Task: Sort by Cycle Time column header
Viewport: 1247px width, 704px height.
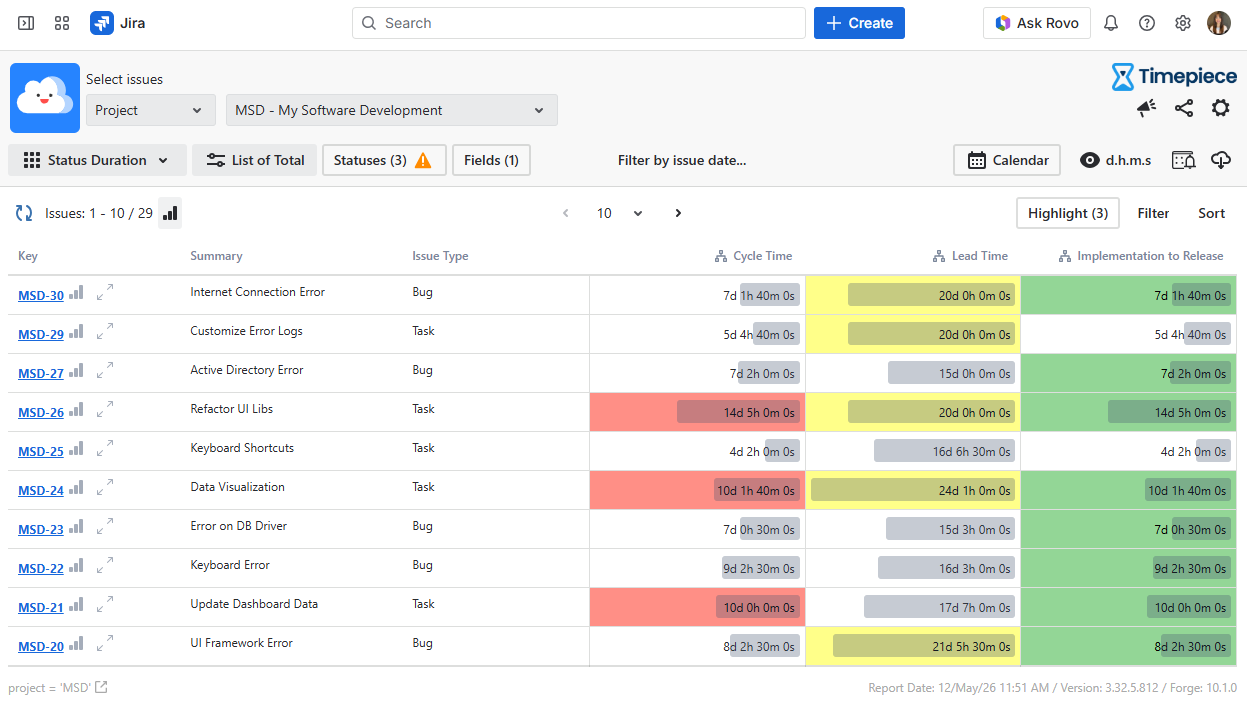Action: point(753,256)
